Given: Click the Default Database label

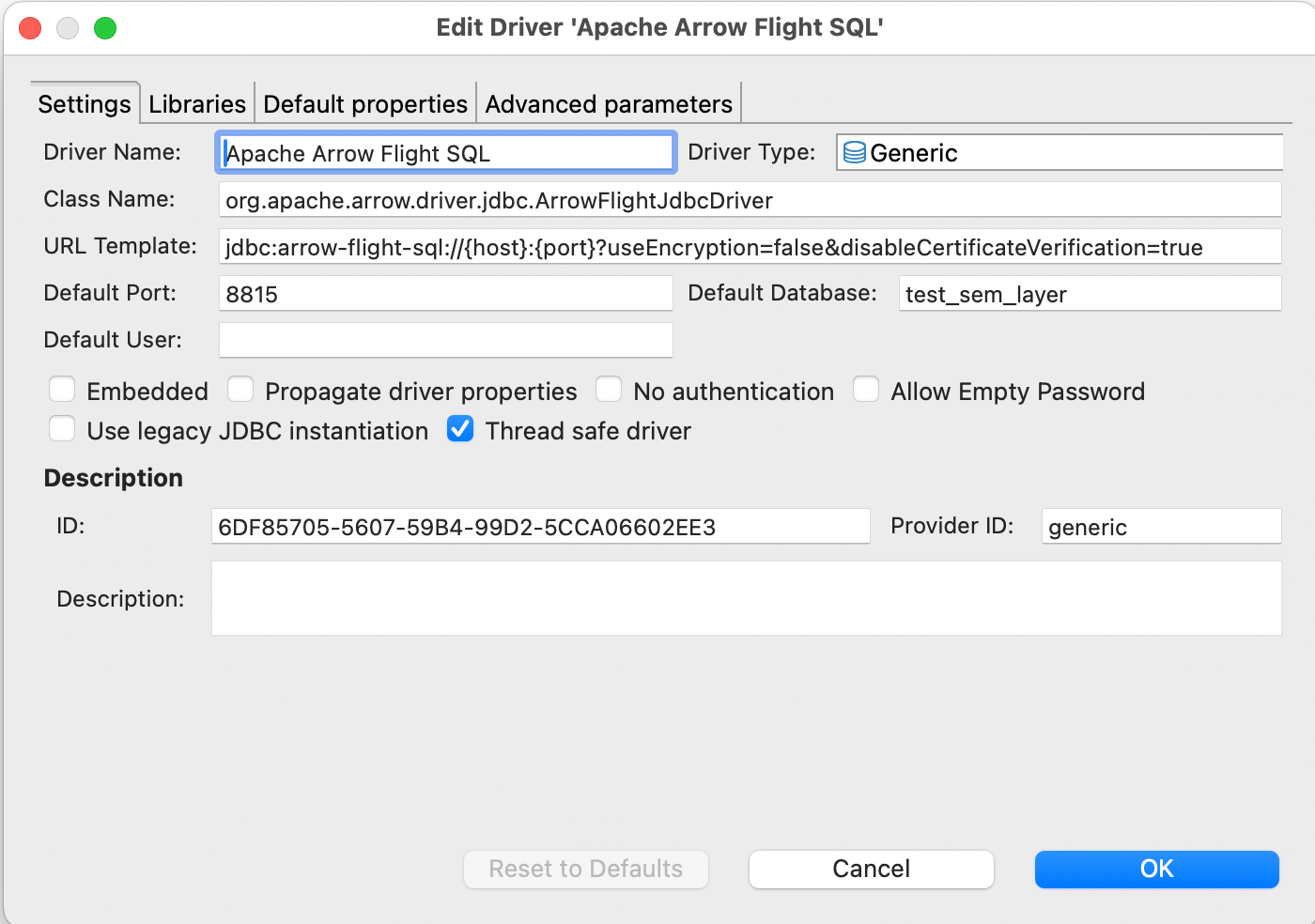Looking at the screenshot, I should pos(782,293).
